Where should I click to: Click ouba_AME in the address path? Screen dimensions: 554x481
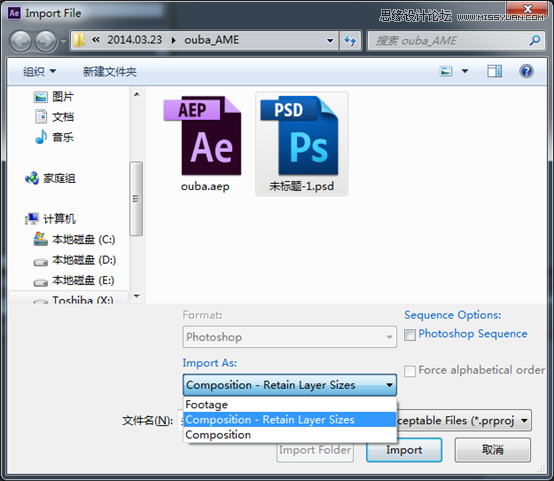coord(212,40)
